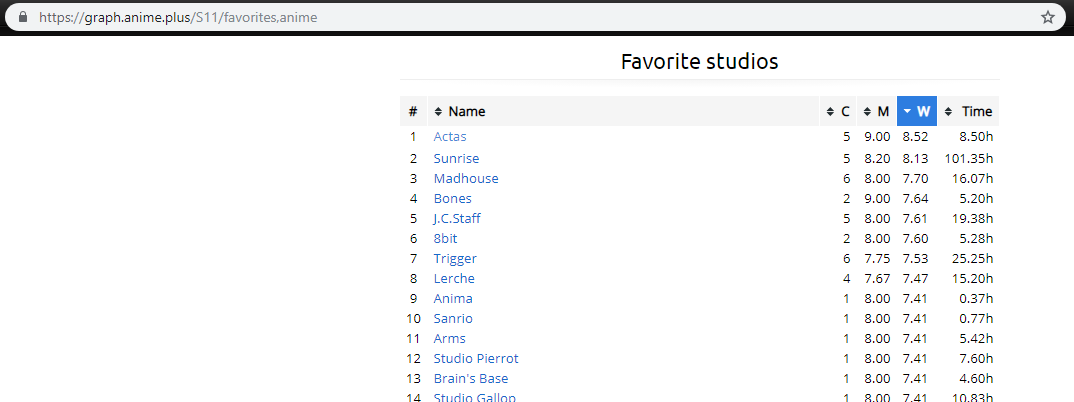Open the Actas studio link
Viewport: 1074px width, 402px height.
click(x=450, y=137)
